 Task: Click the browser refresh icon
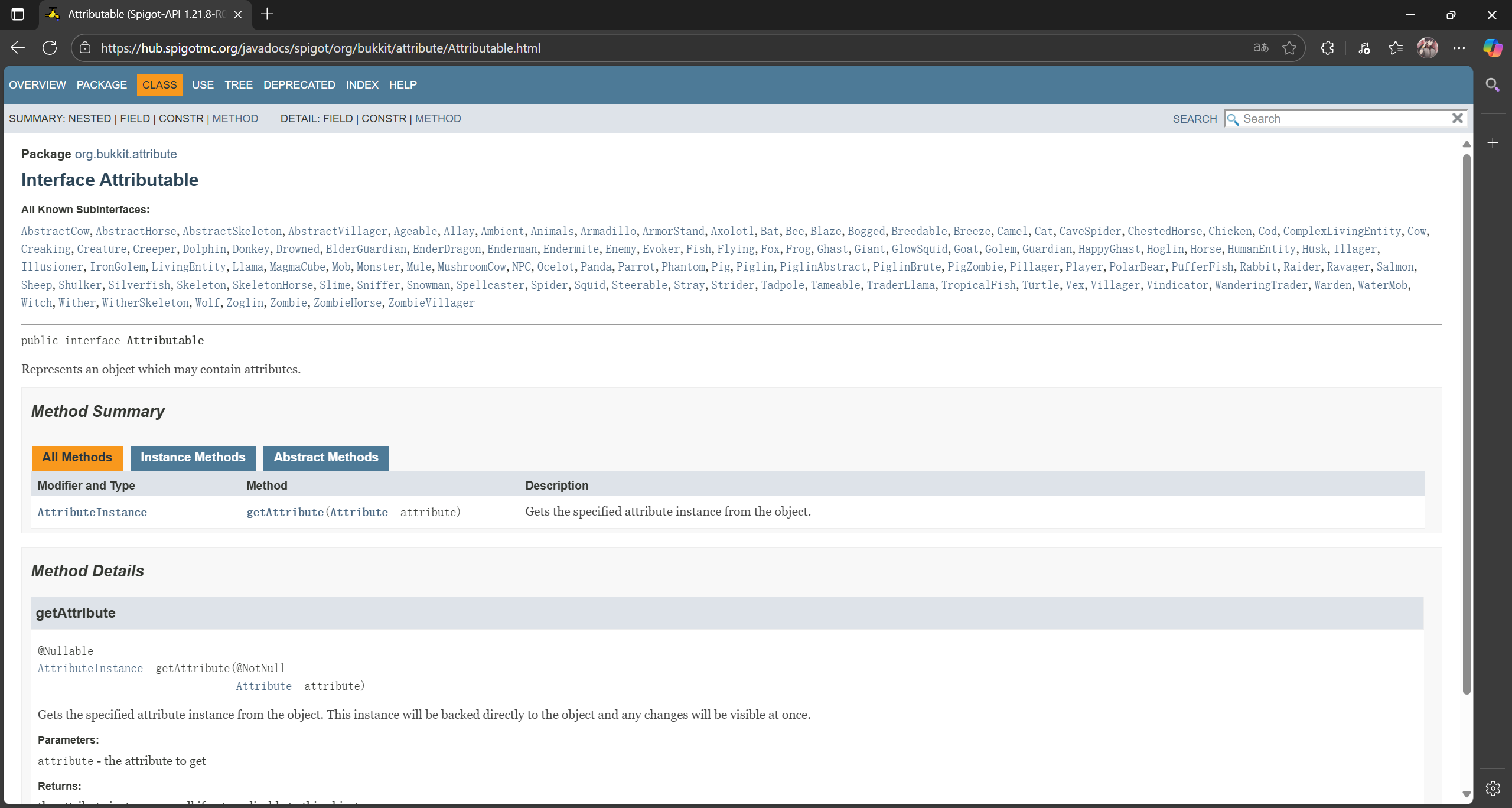pos(50,48)
